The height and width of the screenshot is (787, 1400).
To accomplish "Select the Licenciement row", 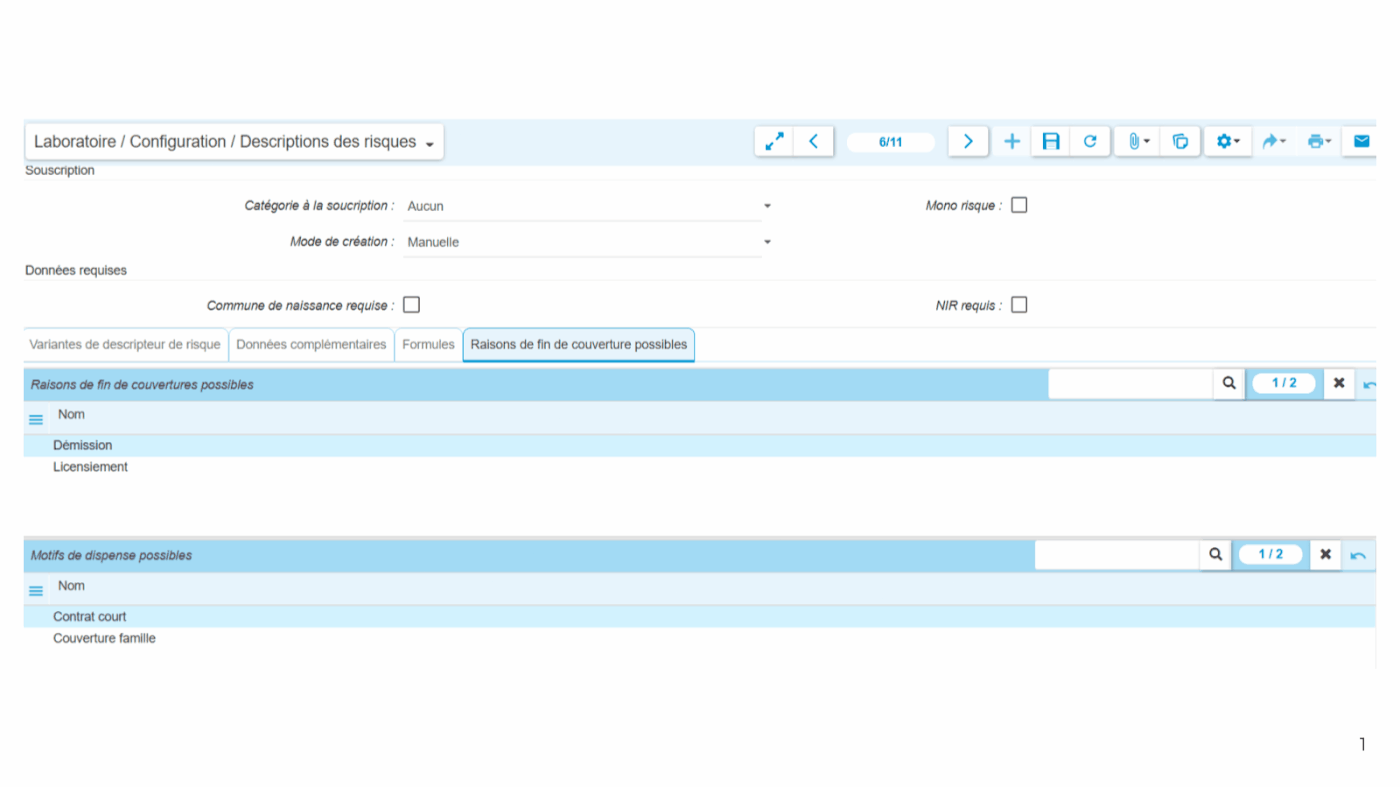I will (91, 467).
